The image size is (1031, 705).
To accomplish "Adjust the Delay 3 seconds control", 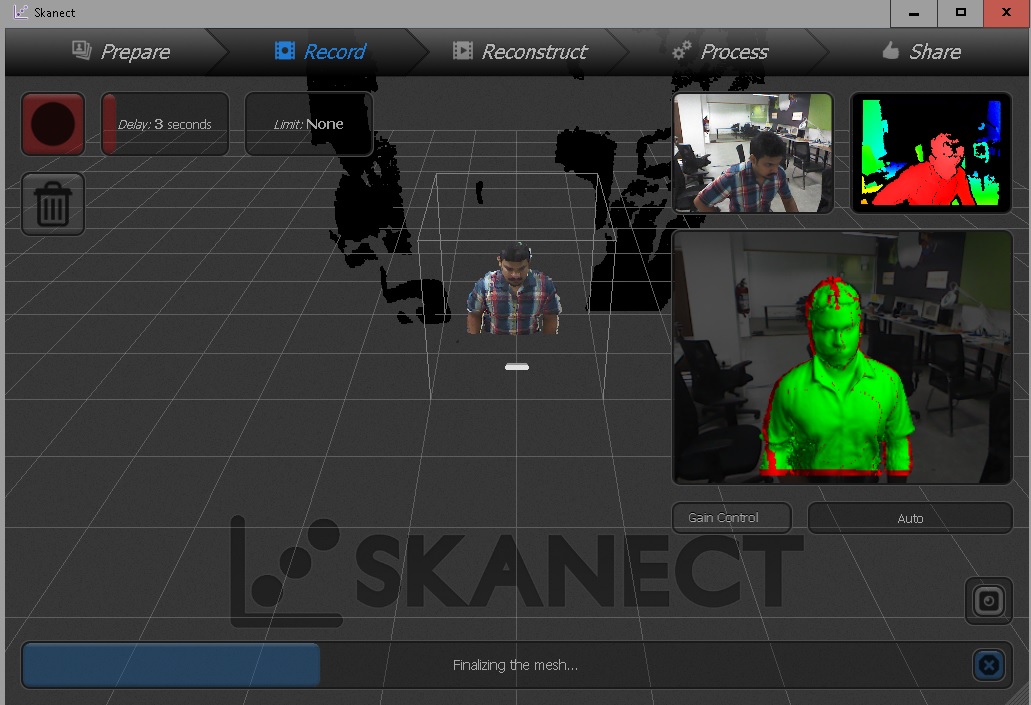I will (x=164, y=124).
